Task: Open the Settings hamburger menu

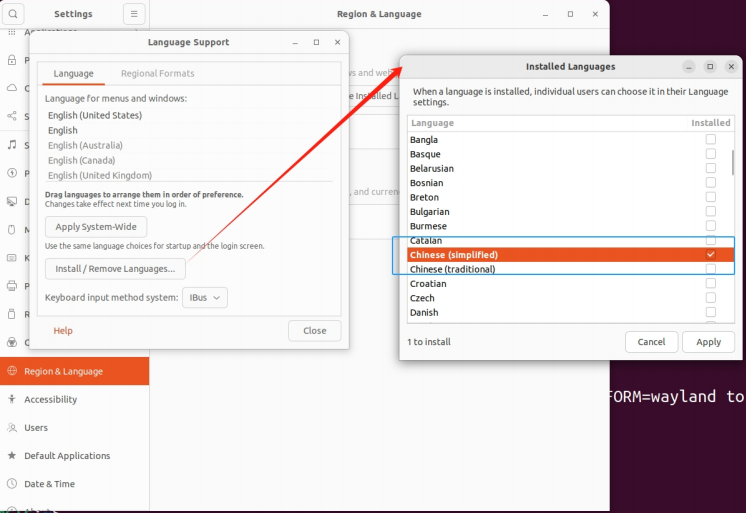Action: (x=134, y=14)
